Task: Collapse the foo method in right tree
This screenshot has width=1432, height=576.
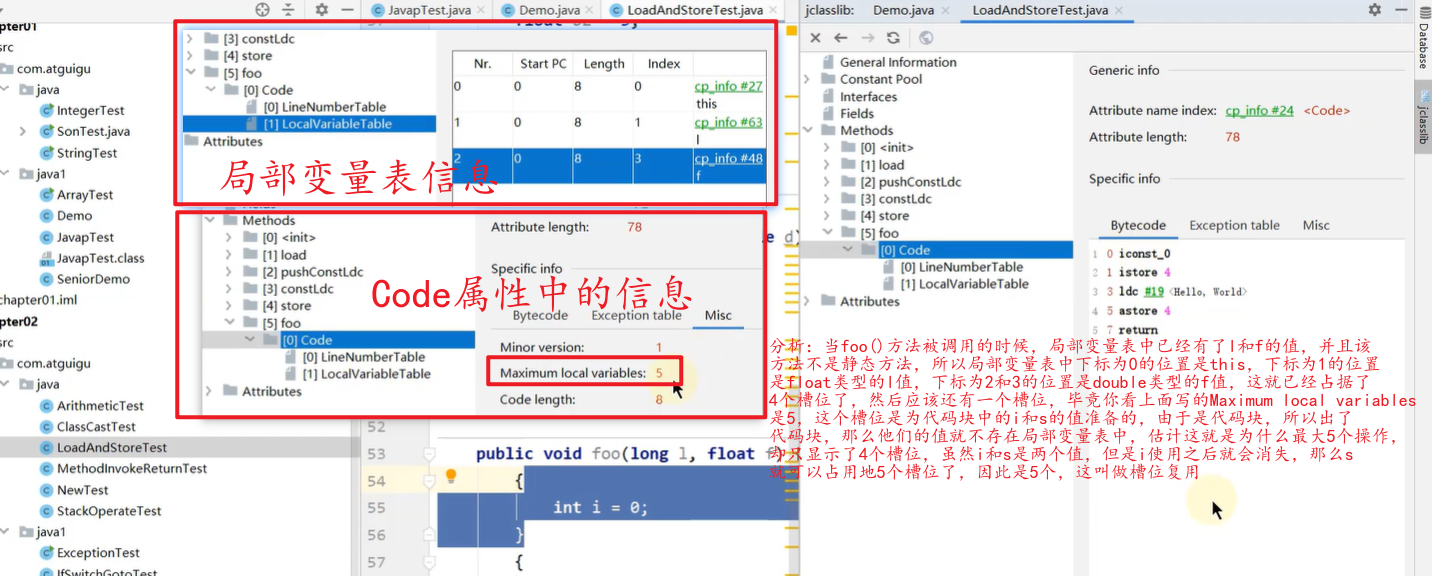Action: tap(826, 233)
